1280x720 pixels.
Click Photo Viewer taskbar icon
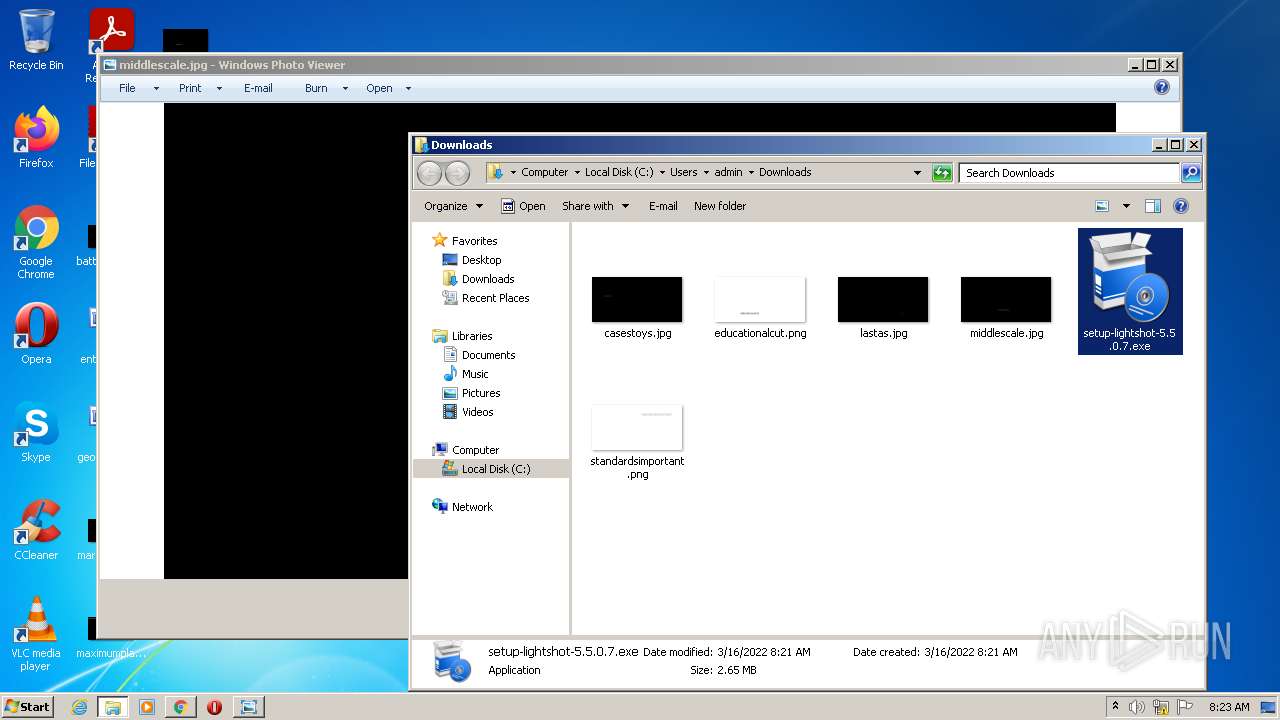click(248, 707)
